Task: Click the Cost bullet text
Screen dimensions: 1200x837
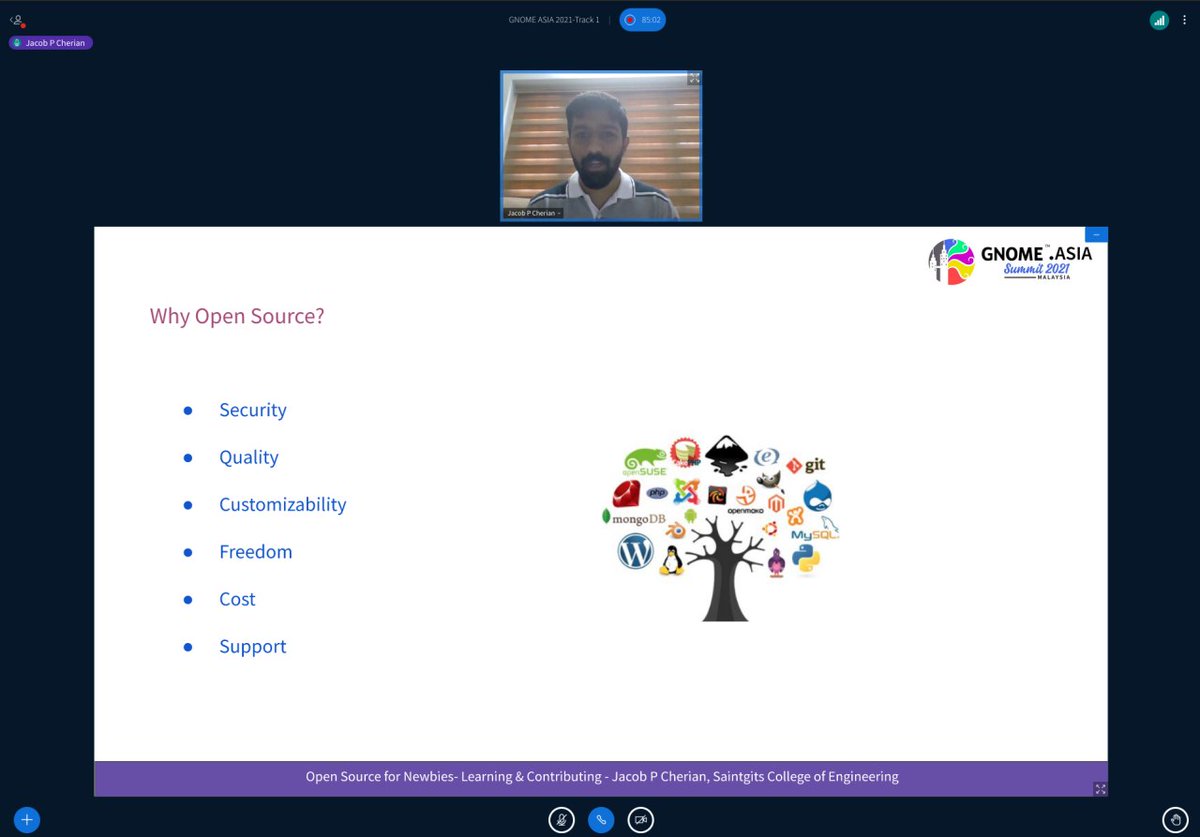Action: (237, 599)
